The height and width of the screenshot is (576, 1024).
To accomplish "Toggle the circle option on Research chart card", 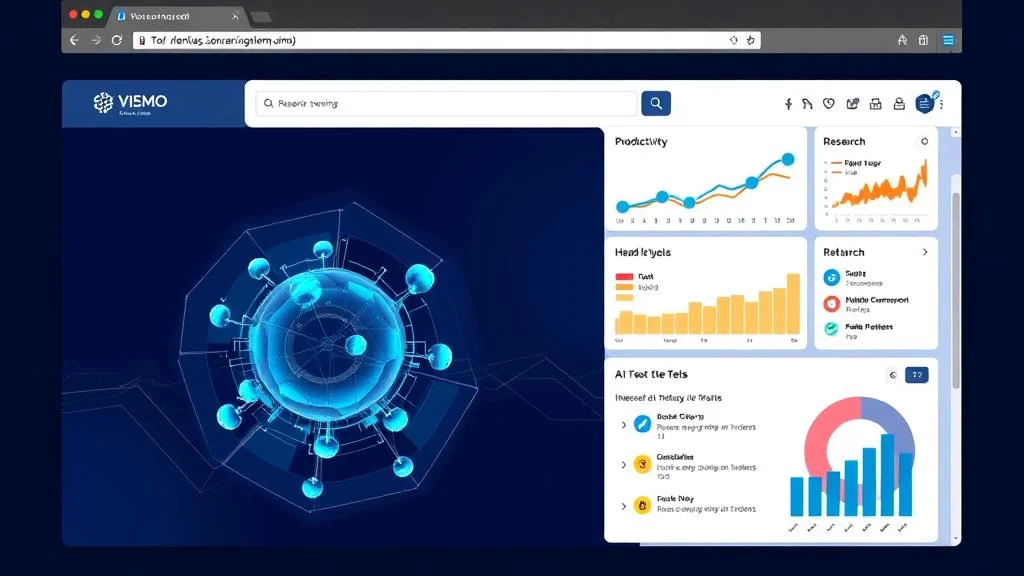I will coord(924,142).
